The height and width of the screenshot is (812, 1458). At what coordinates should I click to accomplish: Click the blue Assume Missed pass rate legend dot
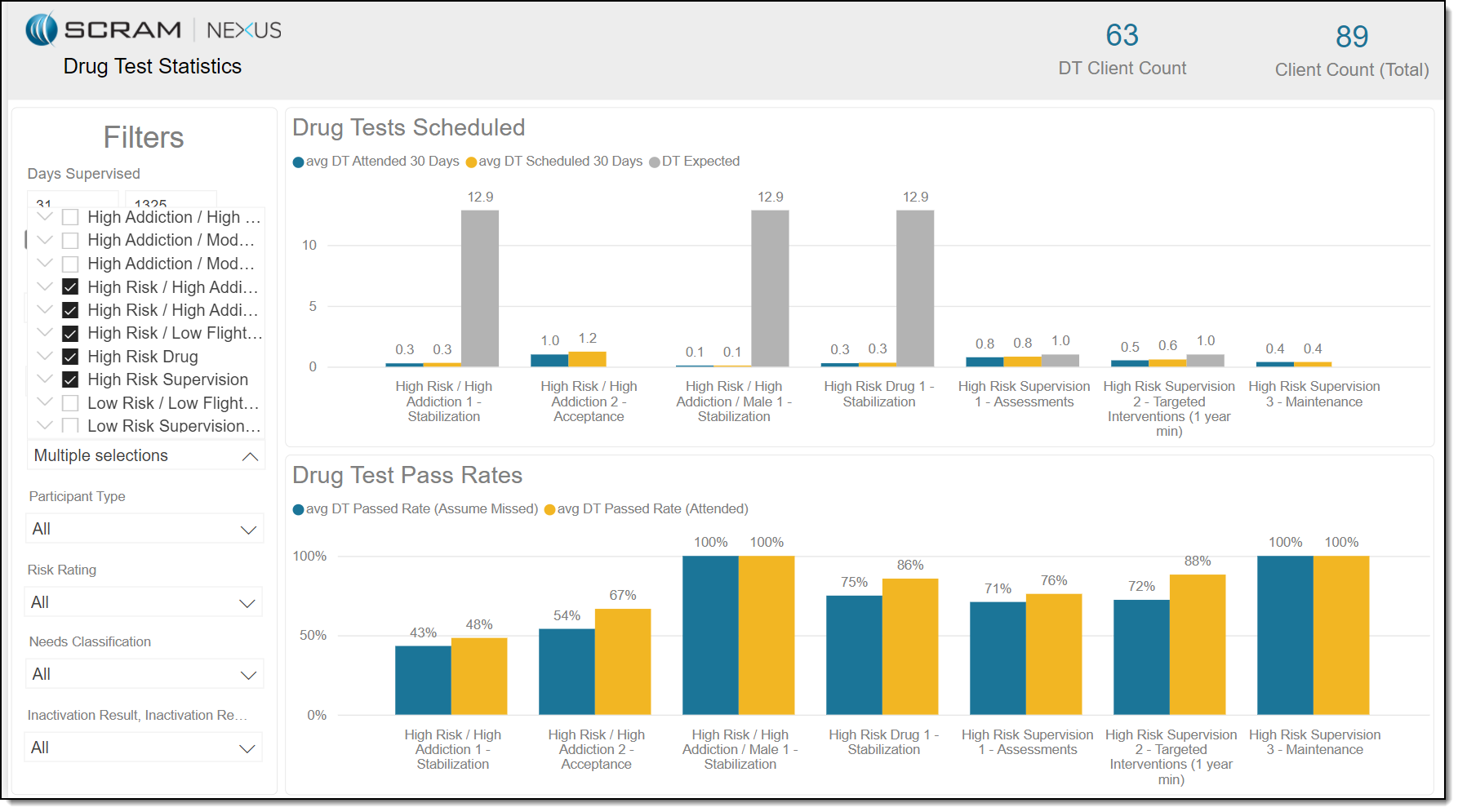point(298,510)
